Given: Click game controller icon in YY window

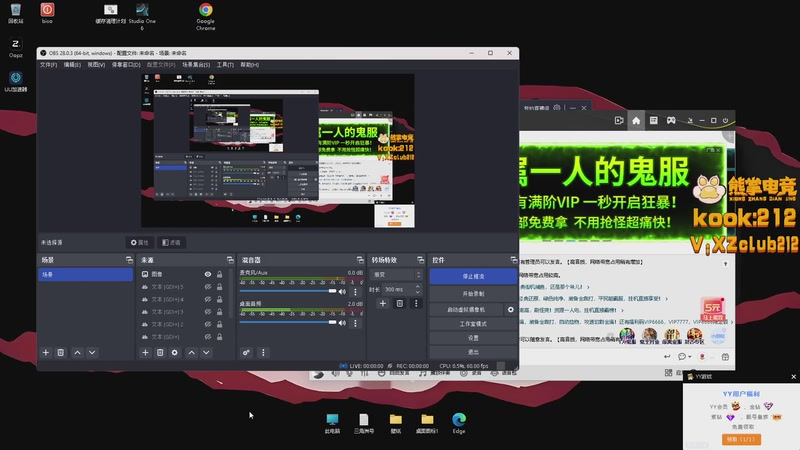Looking at the screenshot, I should tap(671, 120).
